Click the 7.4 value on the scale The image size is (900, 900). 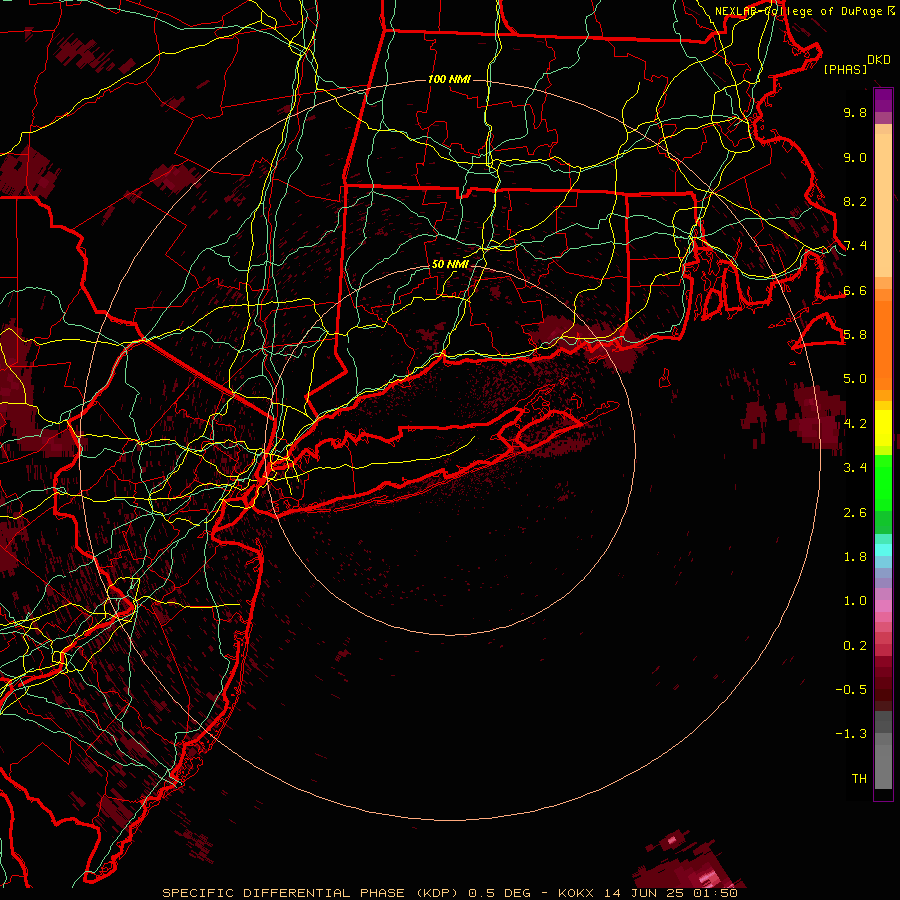(x=855, y=246)
